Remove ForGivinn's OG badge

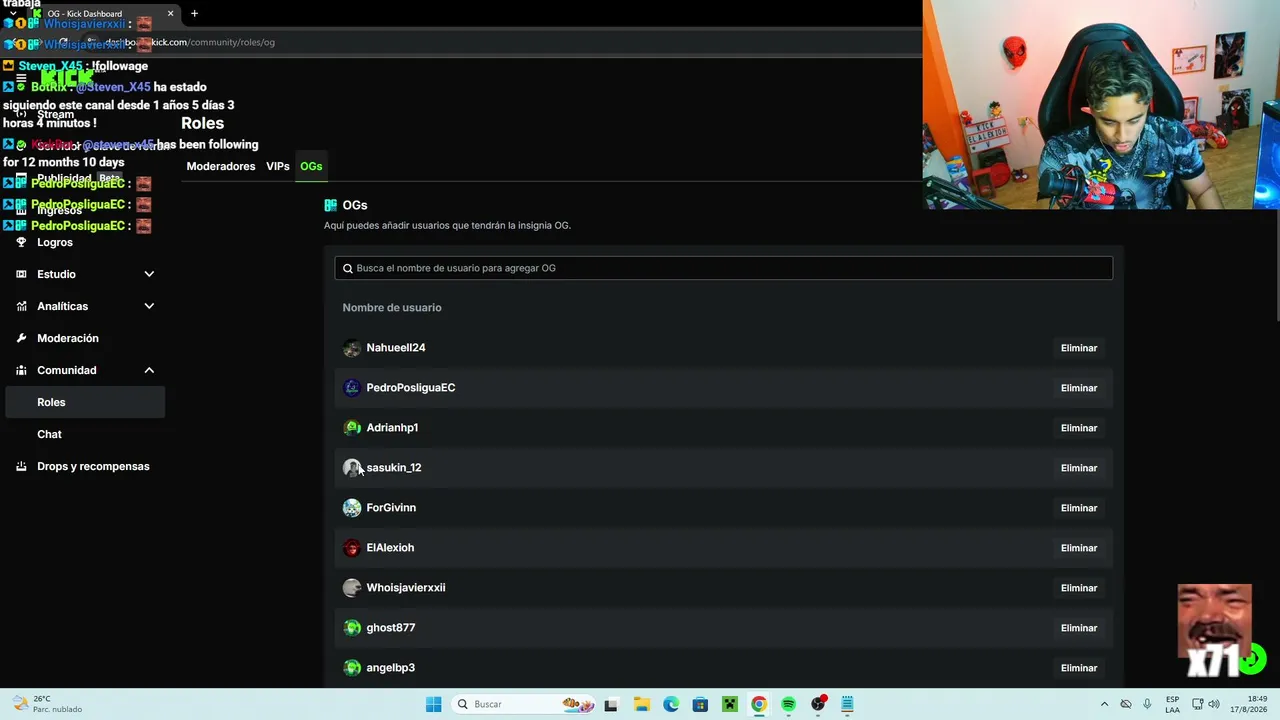1079,508
